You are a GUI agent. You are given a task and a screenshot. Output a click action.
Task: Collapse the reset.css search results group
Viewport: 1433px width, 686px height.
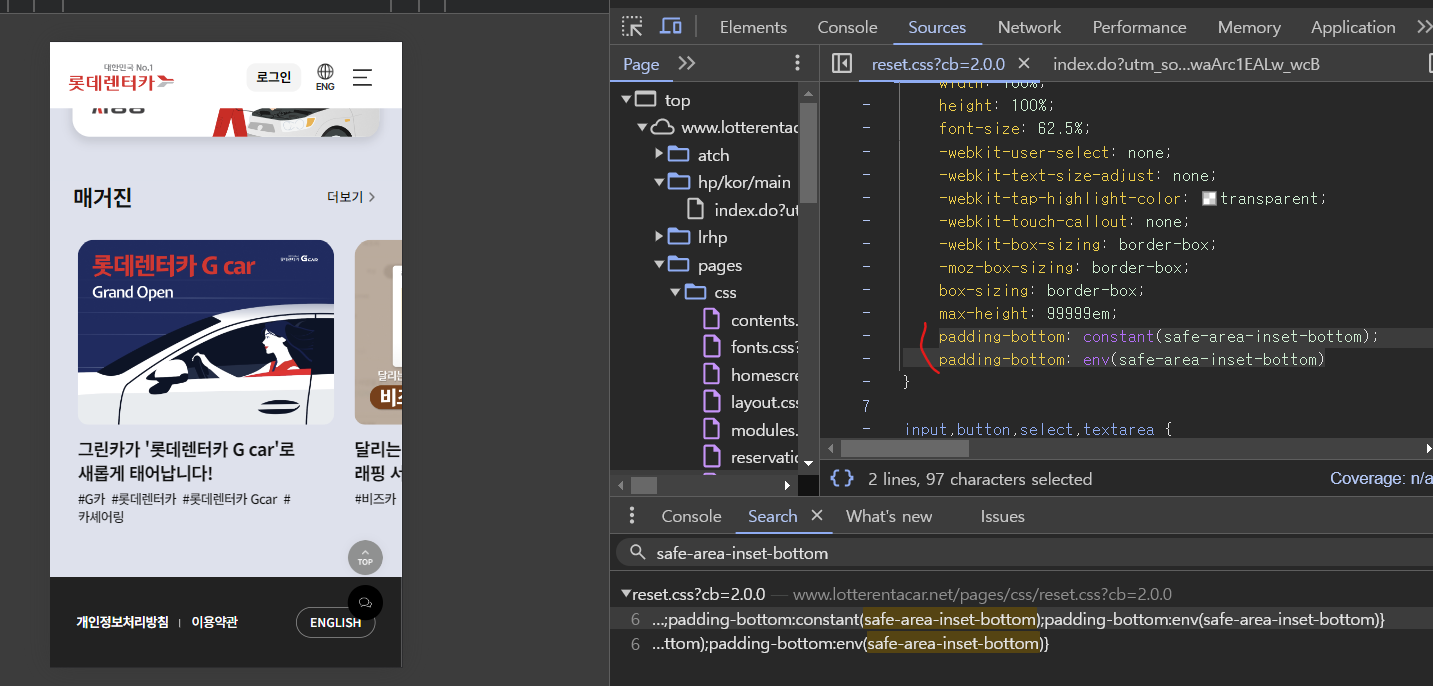point(626,594)
